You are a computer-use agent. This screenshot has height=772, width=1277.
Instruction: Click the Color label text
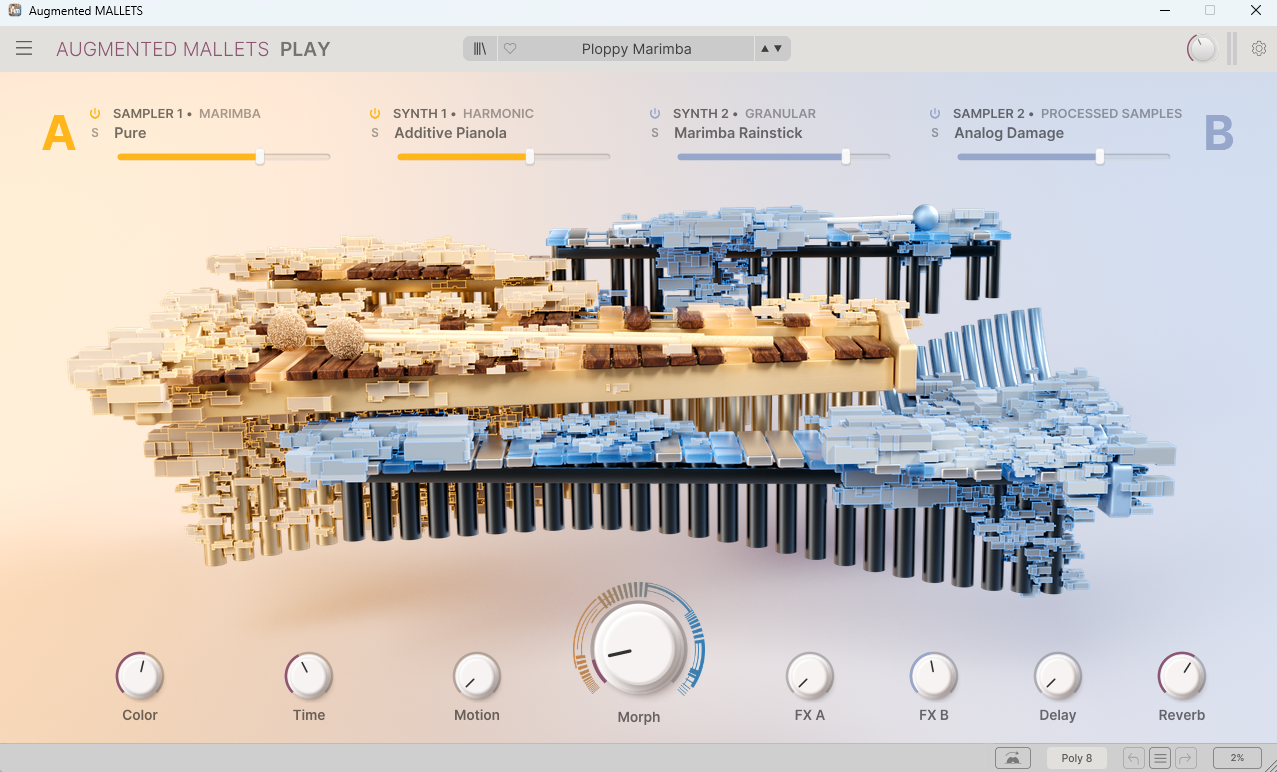tap(140, 715)
